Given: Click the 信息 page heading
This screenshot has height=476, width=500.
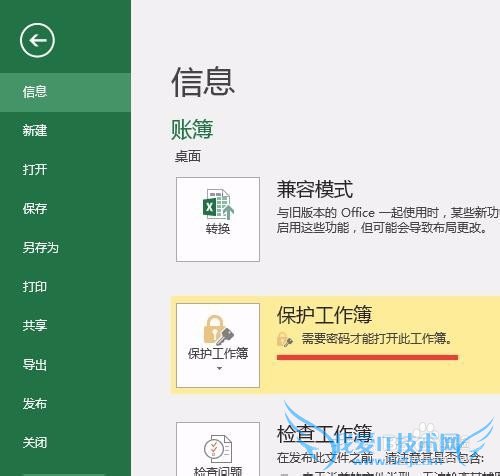Looking at the screenshot, I should pyautogui.click(x=203, y=82).
